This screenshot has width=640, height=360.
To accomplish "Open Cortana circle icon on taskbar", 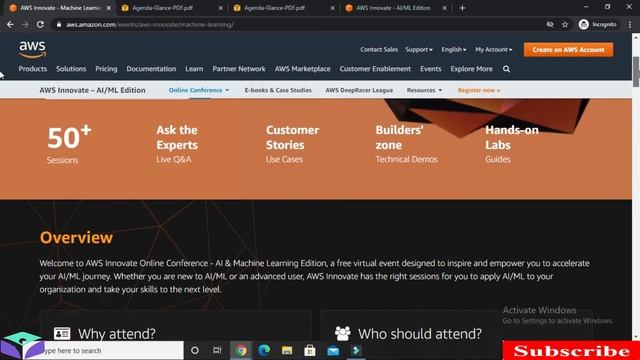I will tap(195, 350).
